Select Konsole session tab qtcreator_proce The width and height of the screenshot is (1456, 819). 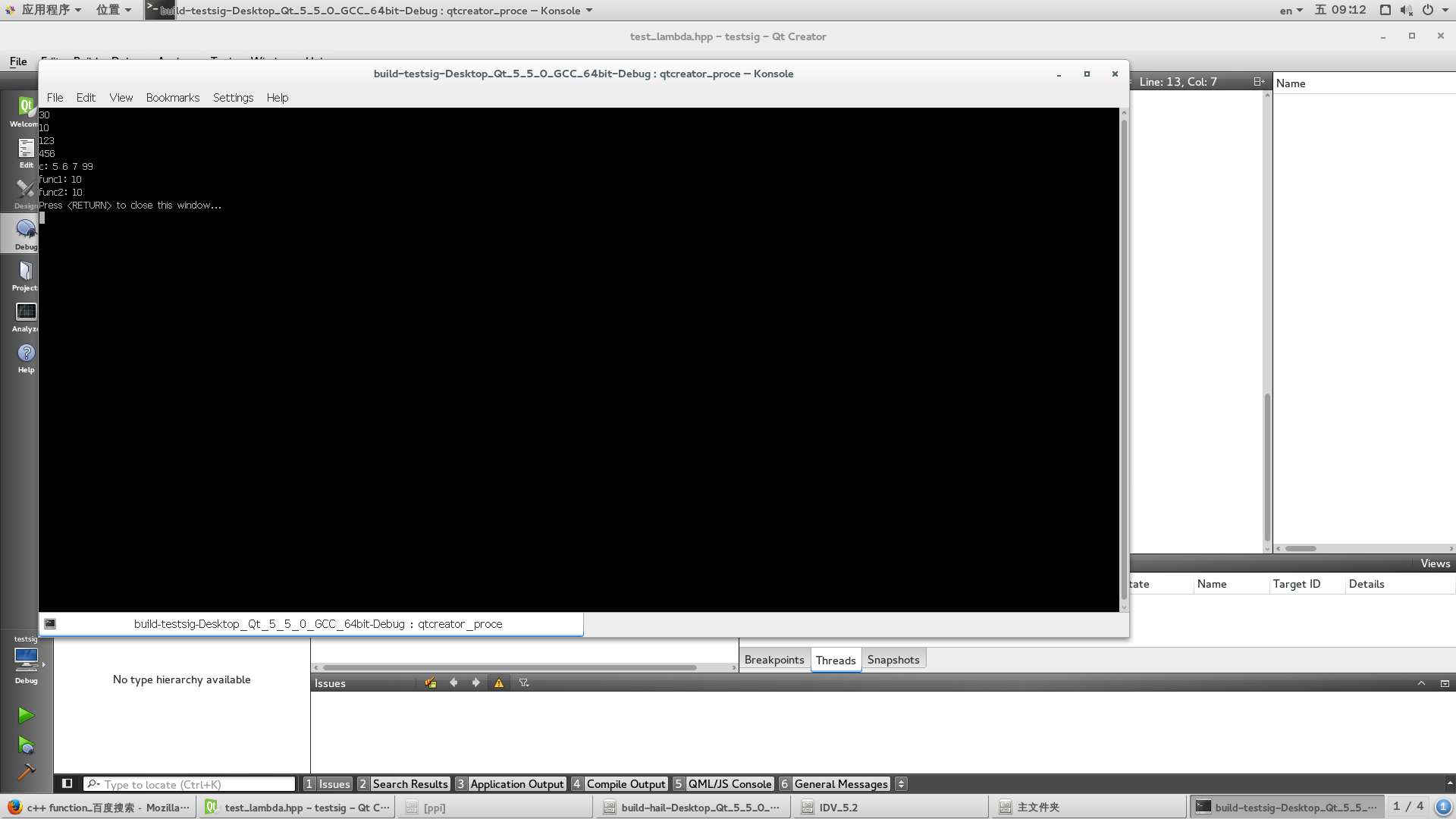click(x=311, y=624)
